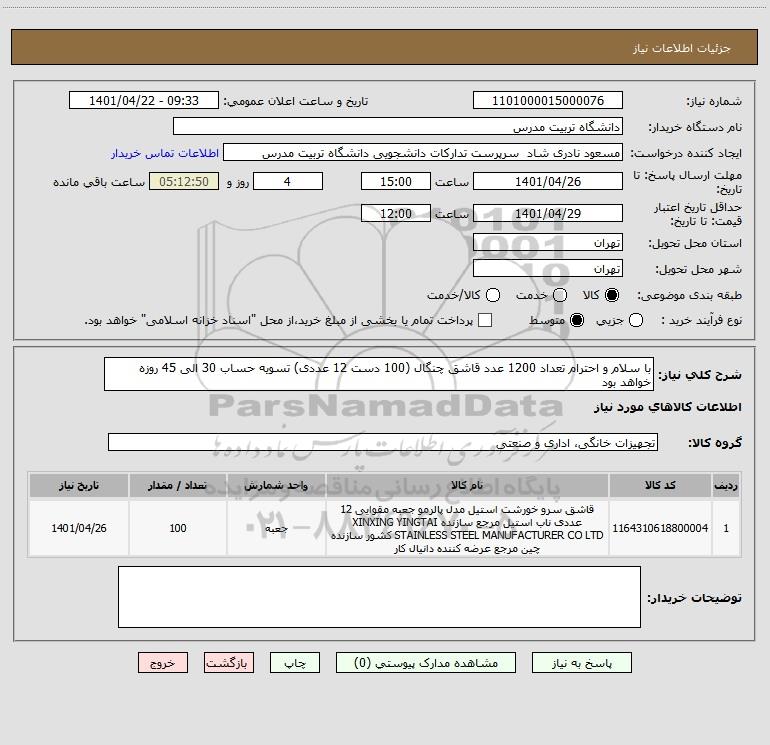Click the اطلاعات کالاهای مورد نیاز section heading
The height and width of the screenshot is (745, 770).
click(667, 407)
